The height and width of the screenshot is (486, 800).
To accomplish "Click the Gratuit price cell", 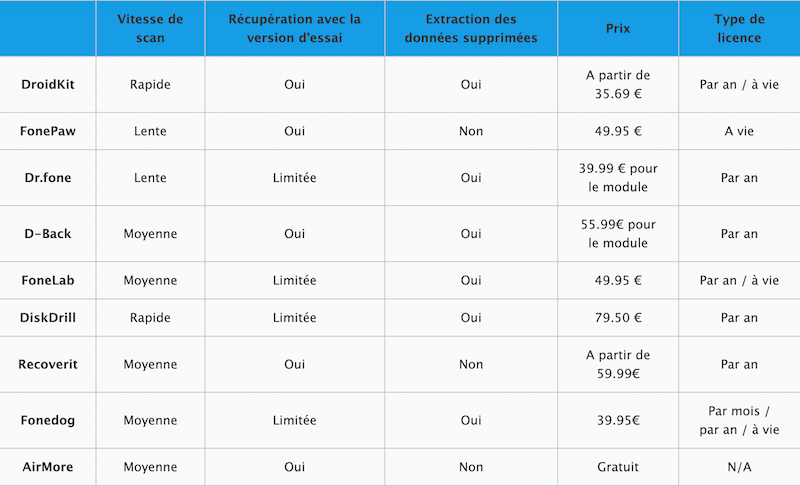I will (x=618, y=467).
